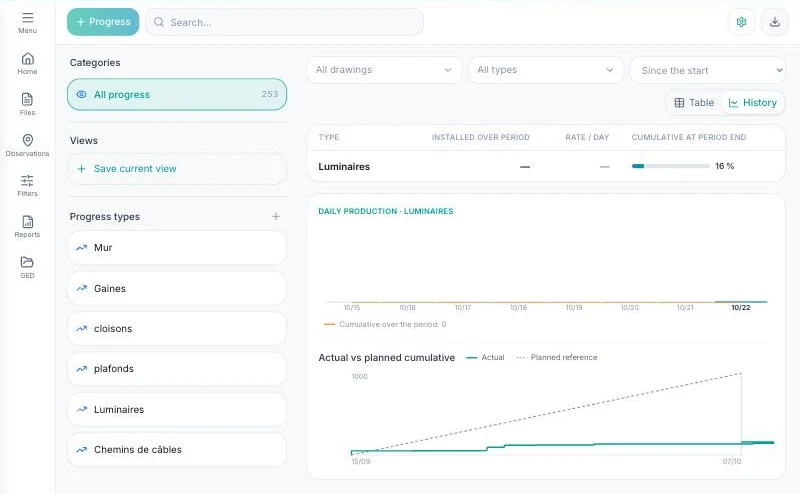Click the TYPE column header
Viewport: 800px width, 494px height.
329,137
